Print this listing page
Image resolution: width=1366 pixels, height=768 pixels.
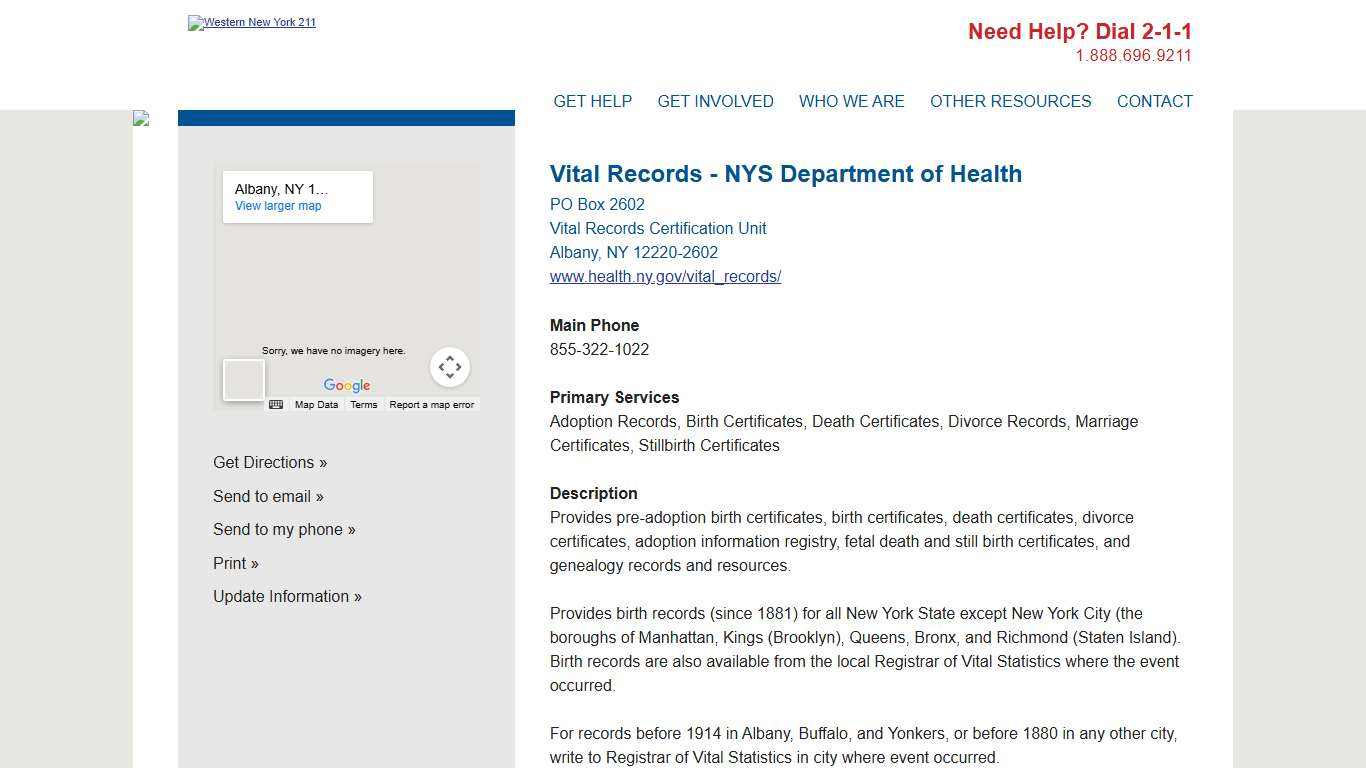click(x=236, y=564)
